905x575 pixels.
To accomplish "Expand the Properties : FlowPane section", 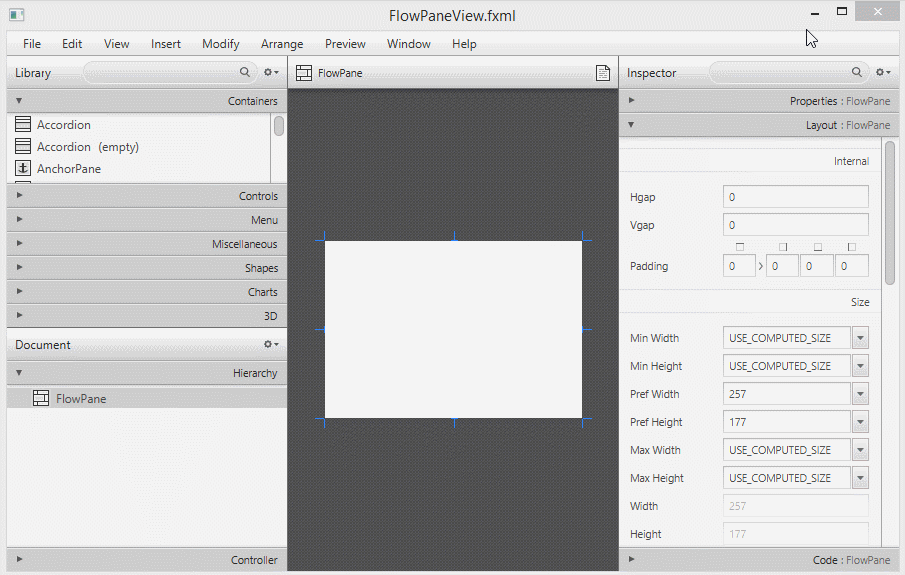I will (x=756, y=101).
